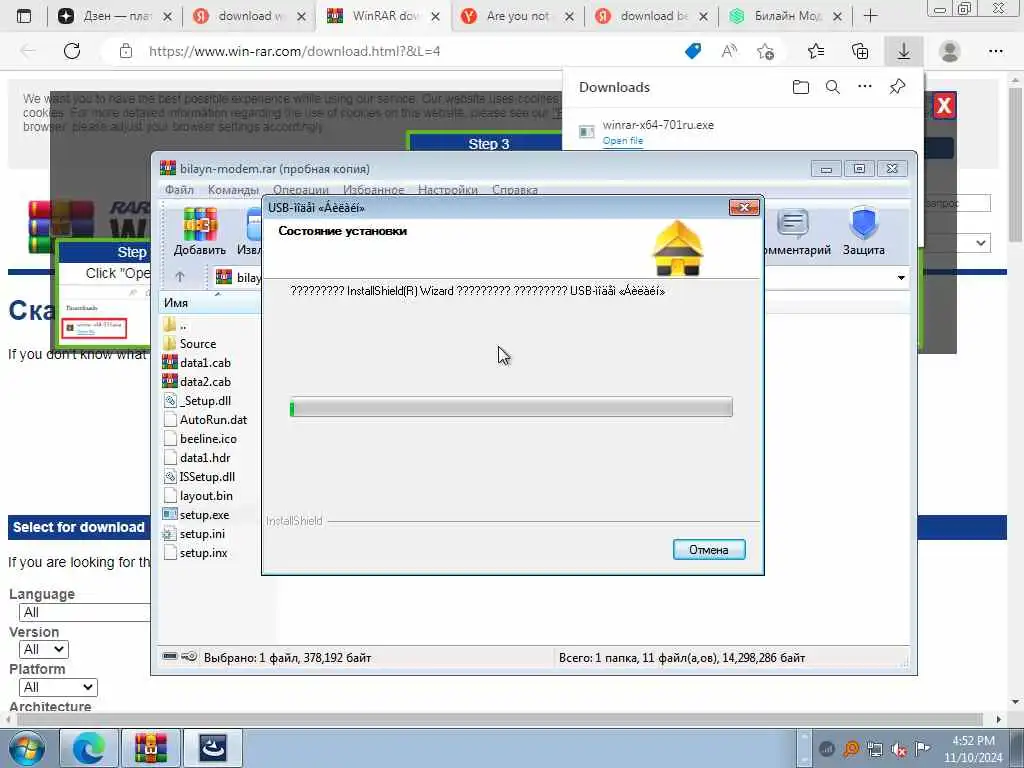
Task: Cancel the installation with Отмена button
Action: click(x=709, y=549)
